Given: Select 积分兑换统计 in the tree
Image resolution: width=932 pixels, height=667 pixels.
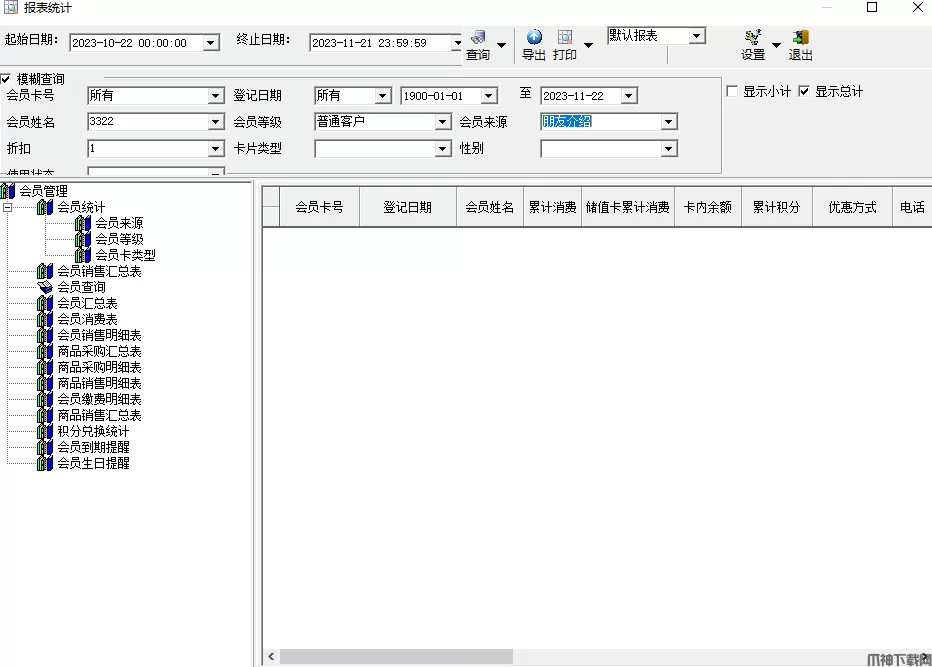Looking at the screenshot, I should pyautogui.click(x=93, y=431).
